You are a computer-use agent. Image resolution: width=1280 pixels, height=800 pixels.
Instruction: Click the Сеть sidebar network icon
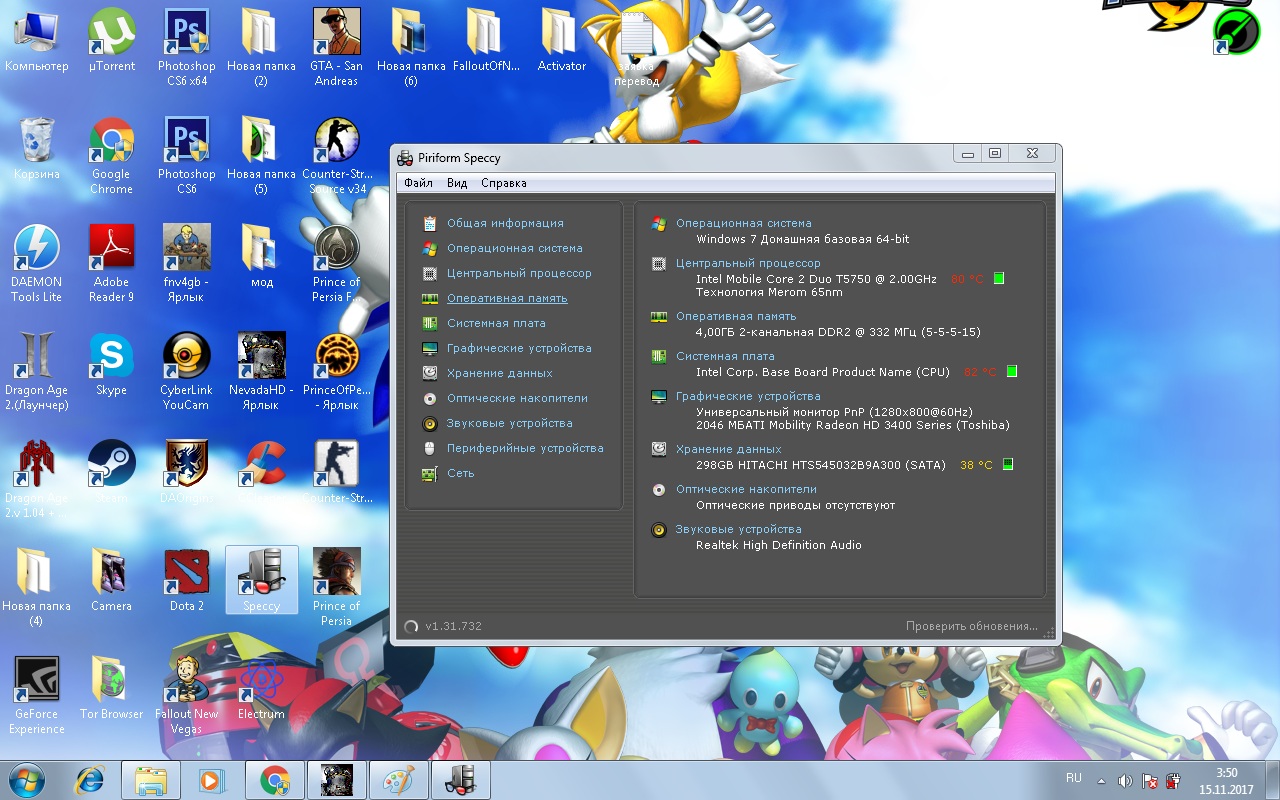[430, 473]
